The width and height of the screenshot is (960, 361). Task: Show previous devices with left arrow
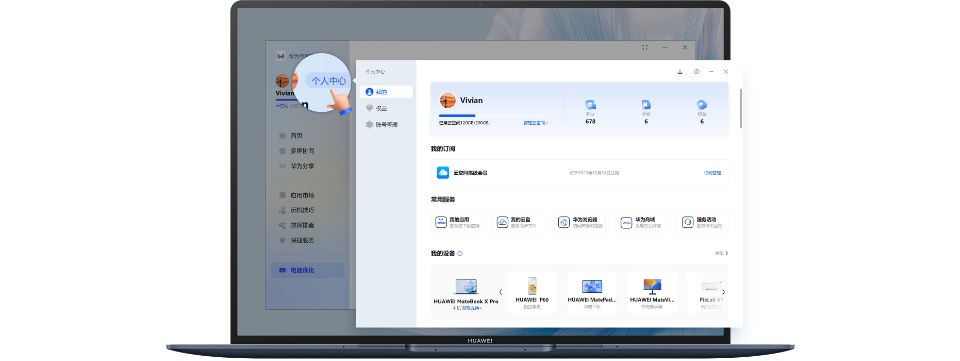point(500,292)
